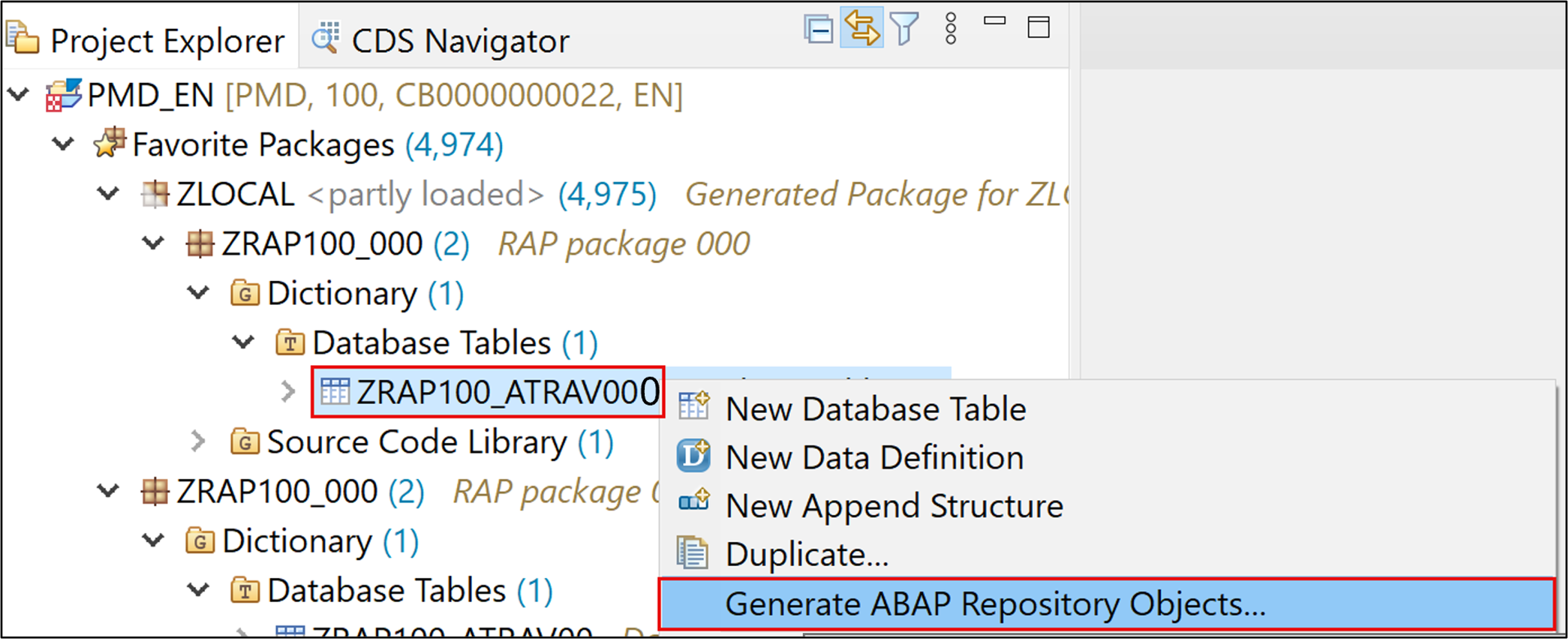Screen dimensions: 1568x639
Task: Open the filter funnel icon
Action: coord(904,29)
